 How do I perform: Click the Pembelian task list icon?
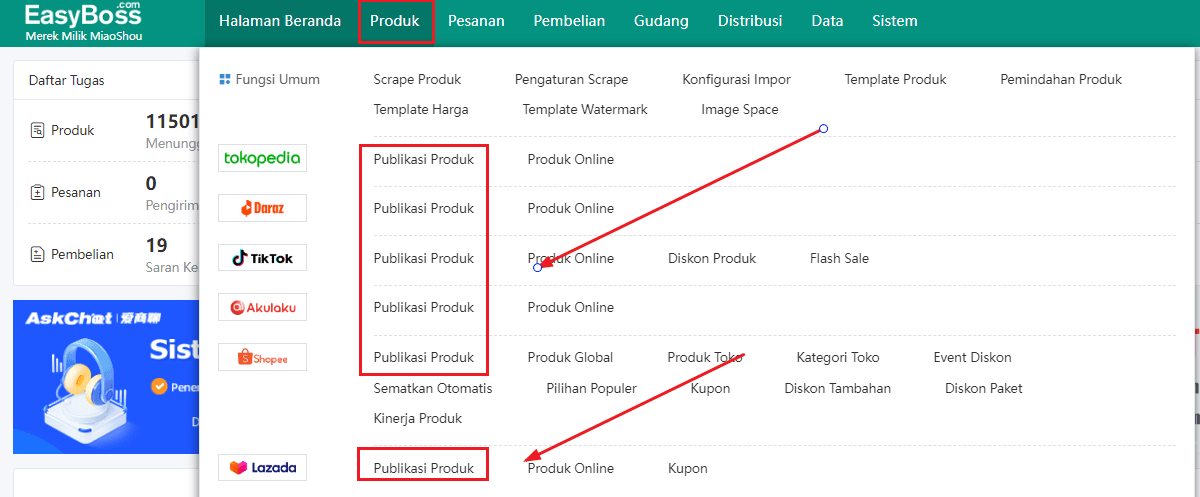(x=37, y=254)
